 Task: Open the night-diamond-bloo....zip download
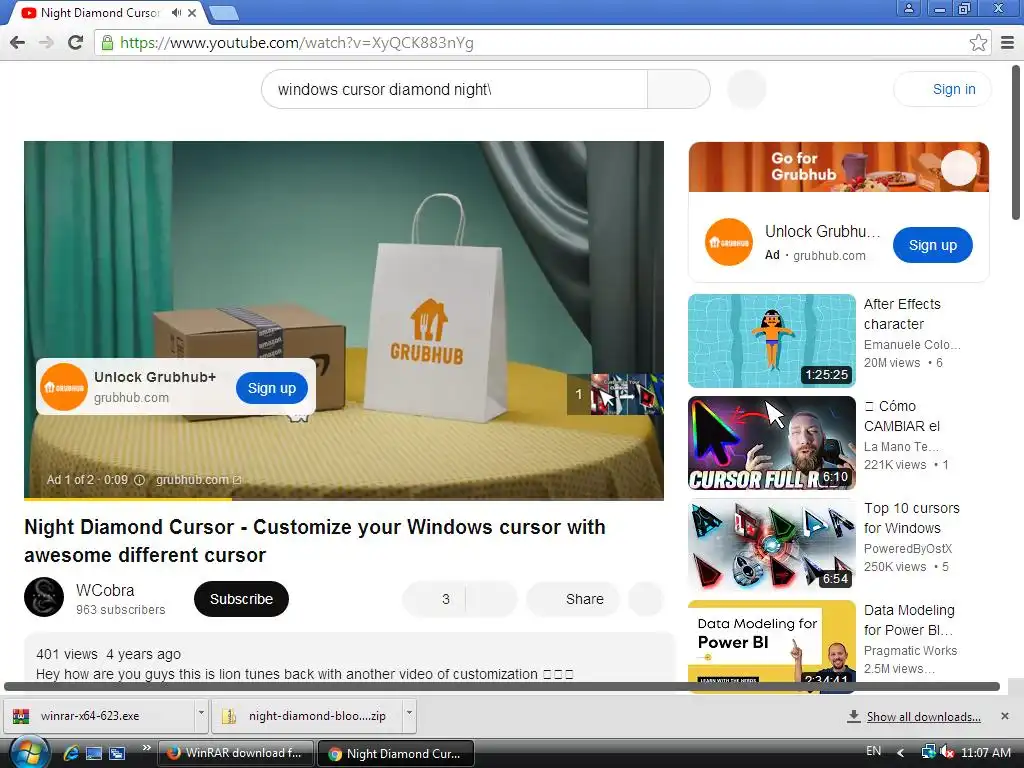click(x=307, y=716)
